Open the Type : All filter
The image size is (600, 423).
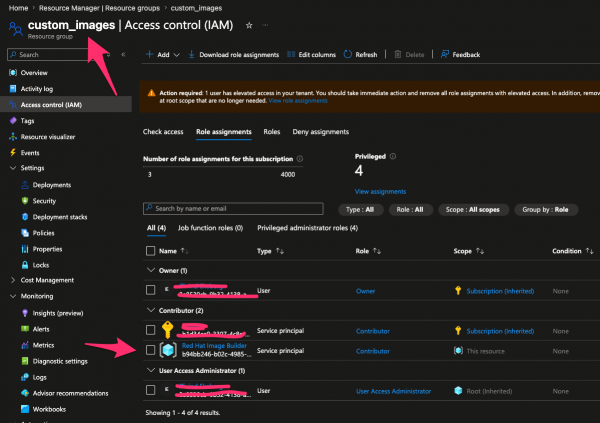(360, 210)
